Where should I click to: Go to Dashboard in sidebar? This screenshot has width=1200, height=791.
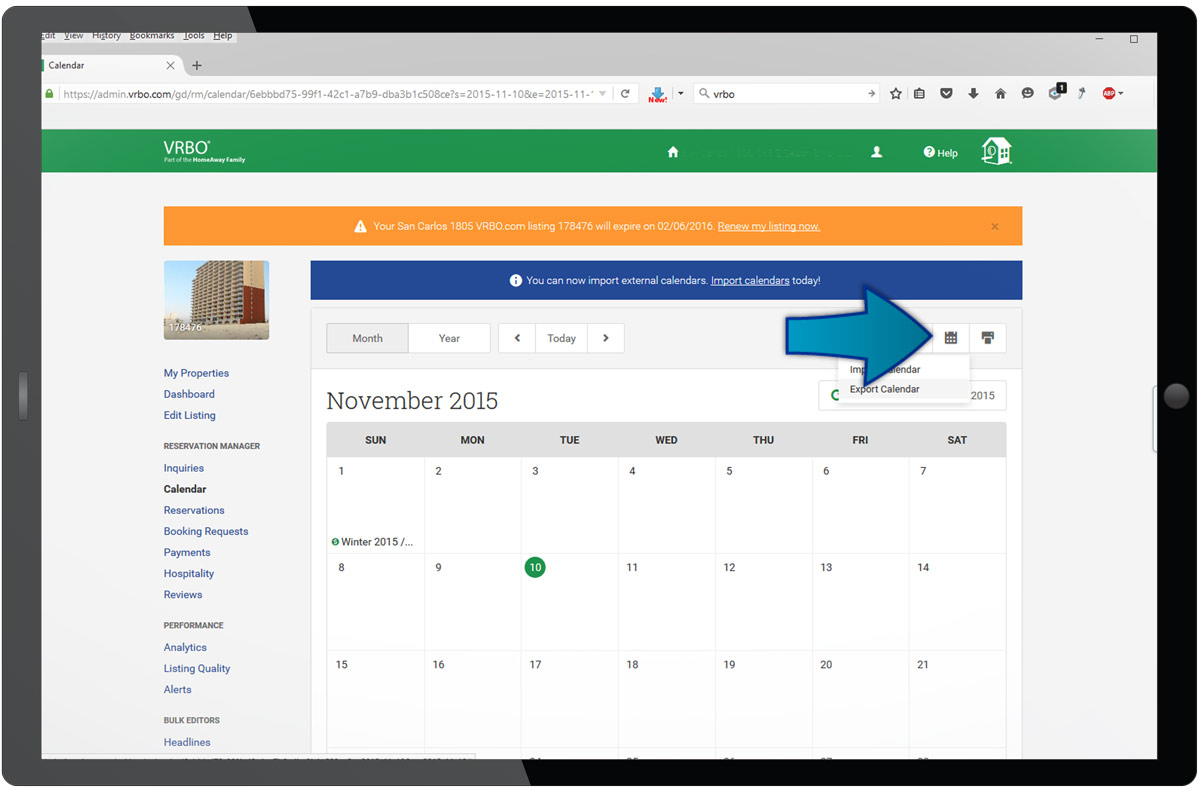[189, 394]
